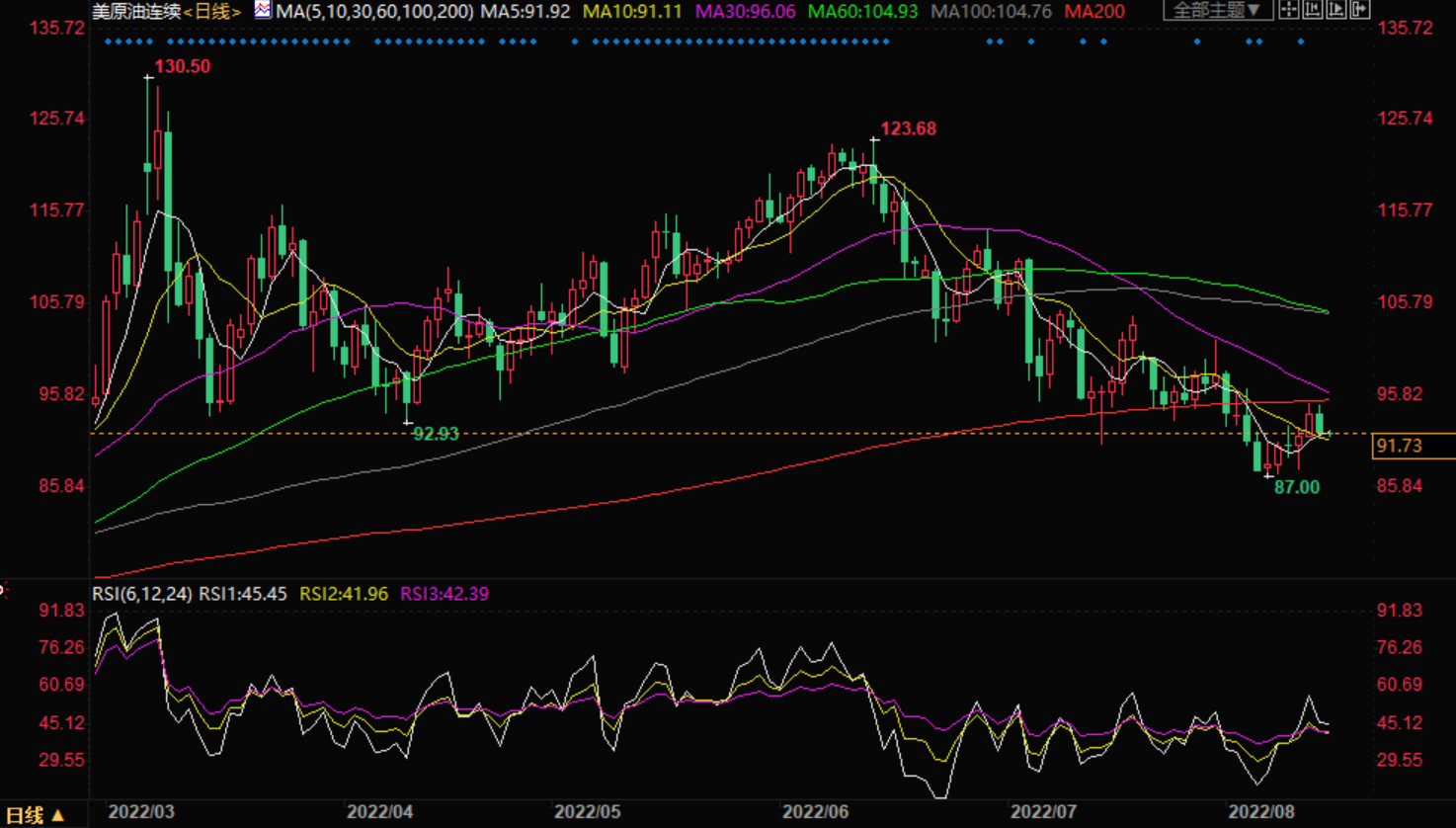Click the 92.93 low price label
Viewport: 1456px width, 828px height.
coord(436,434)
